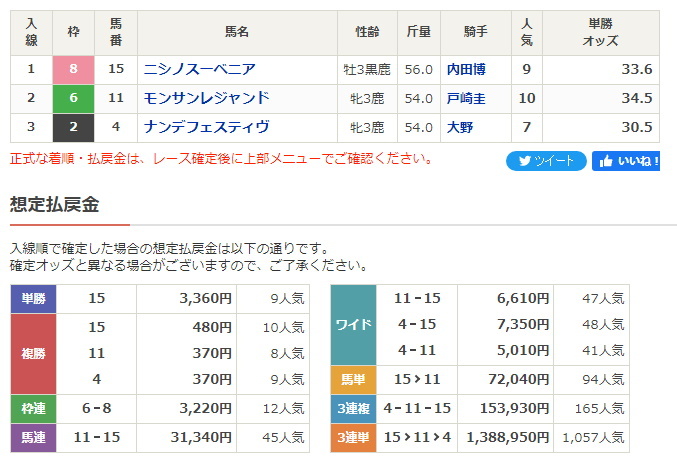
Task: Click the 3連複 payout label
Action: pyautogui.click(x=353, y=408)
